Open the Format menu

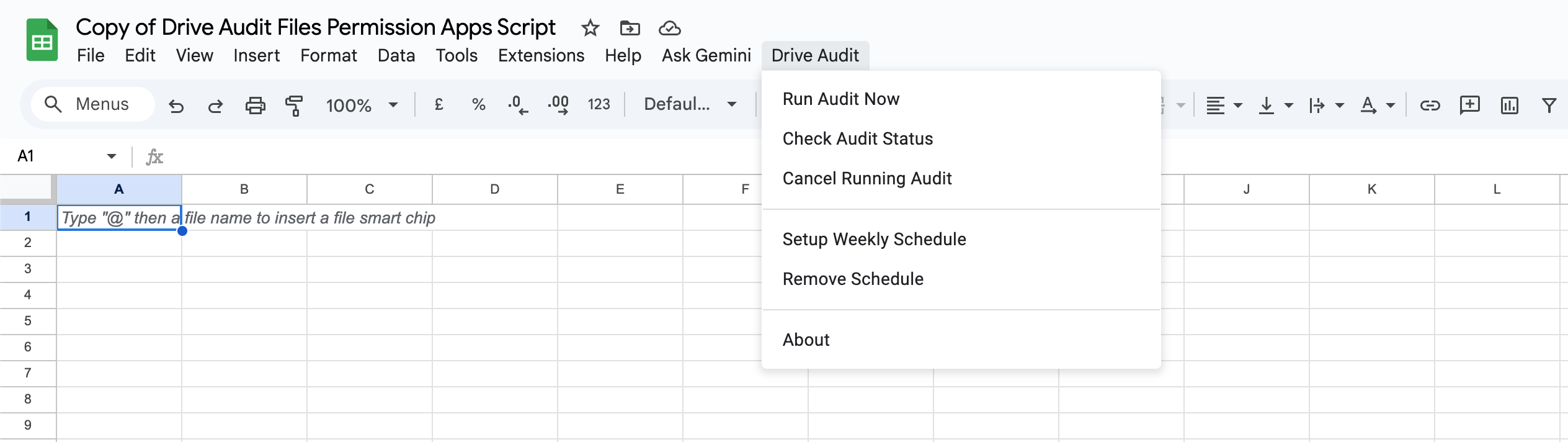(328, 55)
